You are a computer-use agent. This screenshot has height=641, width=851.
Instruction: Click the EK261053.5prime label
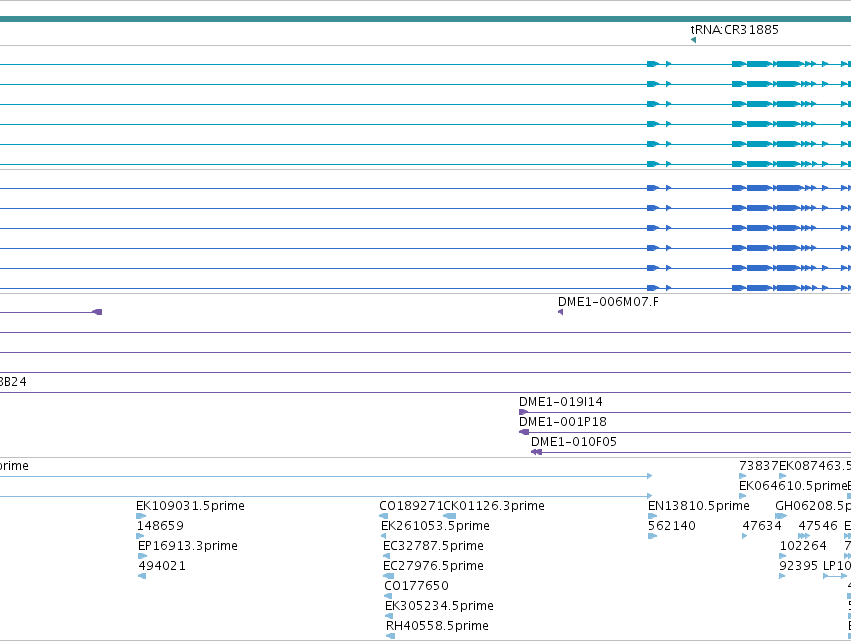pyautogui.click(x=435, y=526)
